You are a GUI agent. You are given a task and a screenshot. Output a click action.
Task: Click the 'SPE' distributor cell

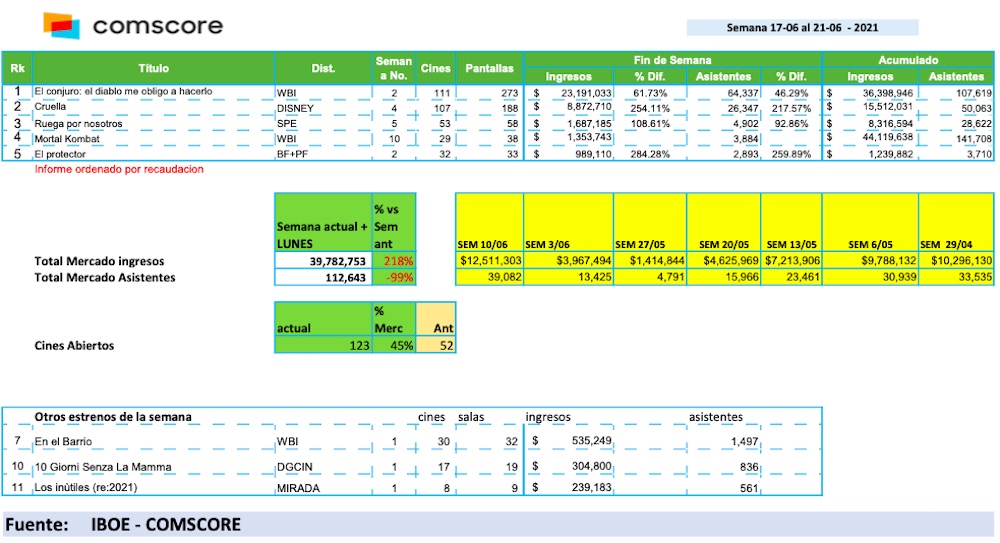[x=286, y=124]
